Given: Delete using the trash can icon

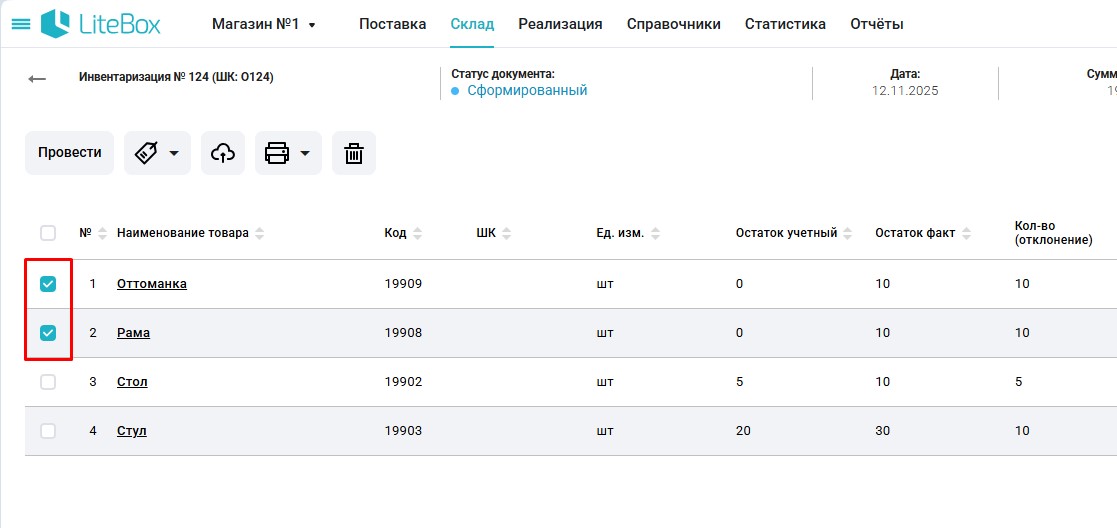Looking at the screenshot, I should (354, 152).
